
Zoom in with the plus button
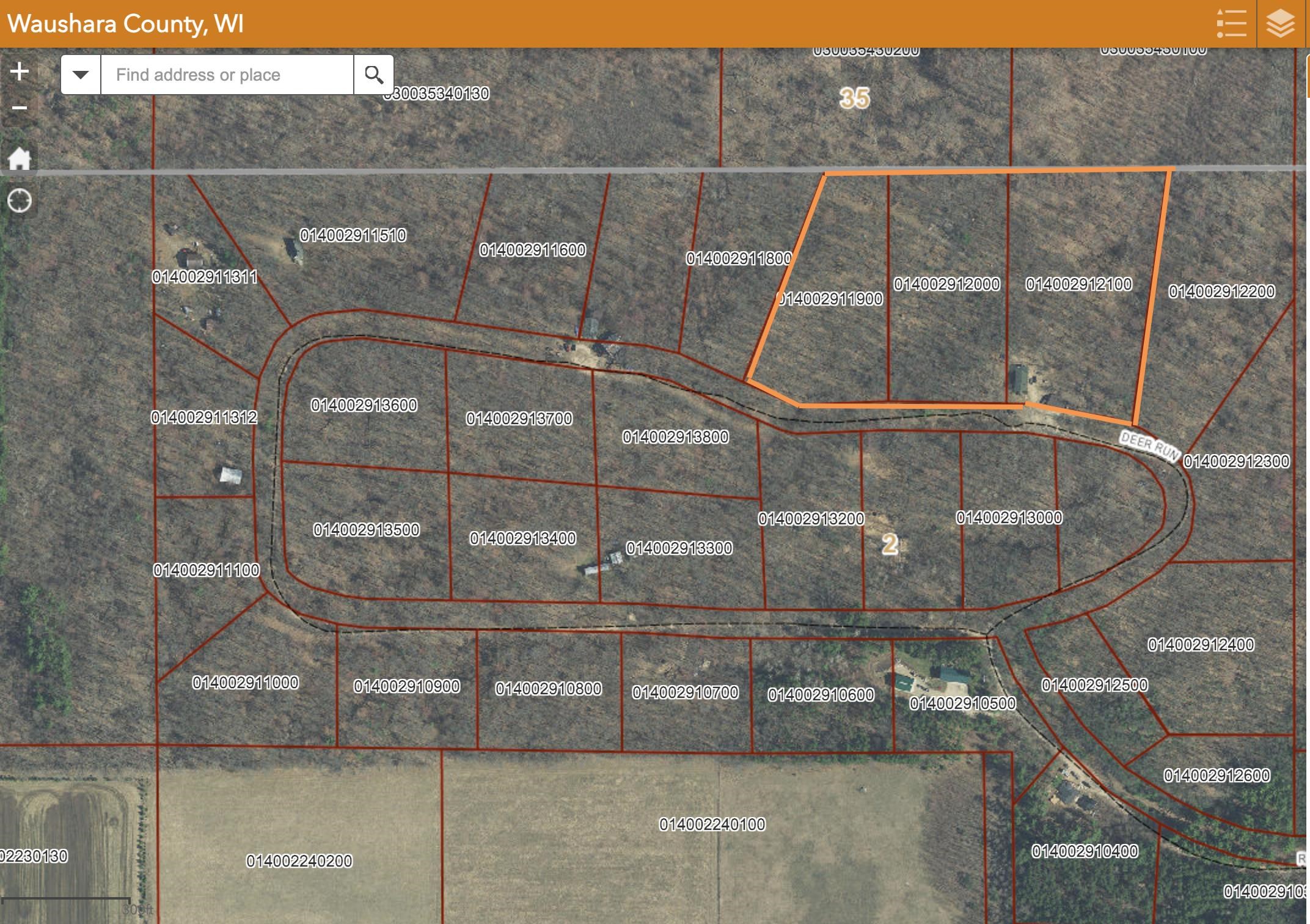click(20, 71)
